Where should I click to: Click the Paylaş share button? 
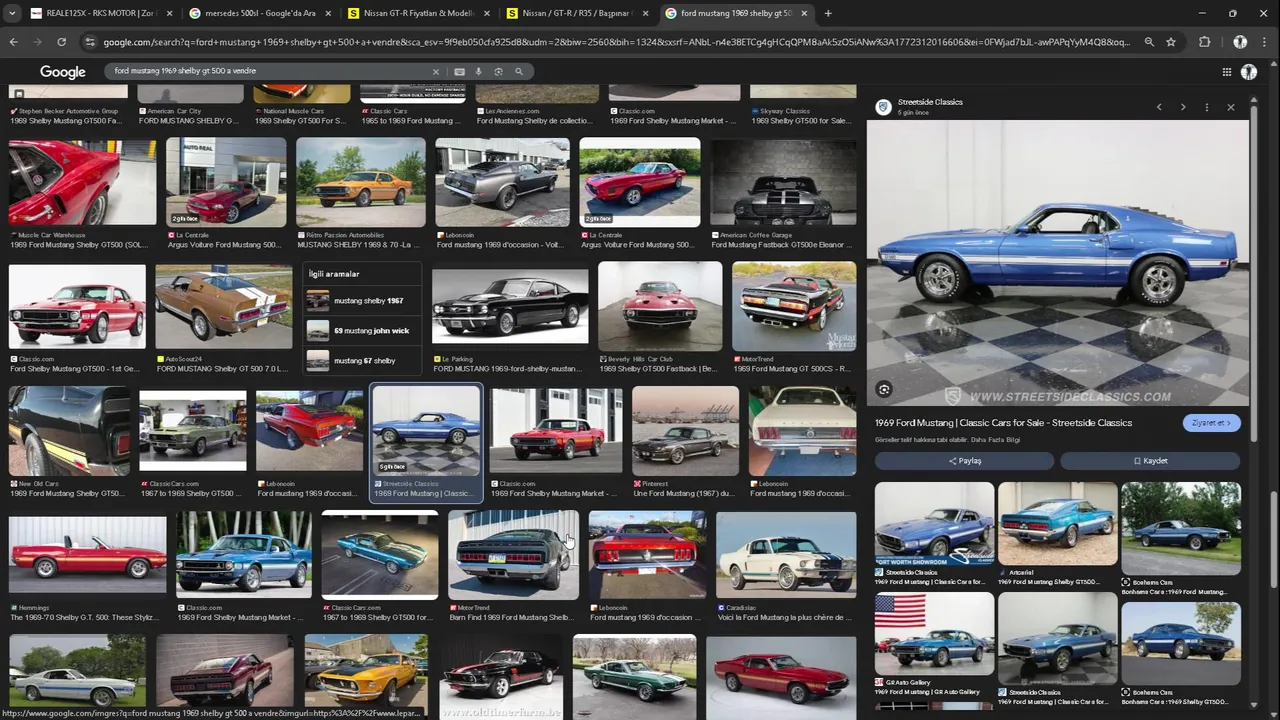click(x=964, y=461)
